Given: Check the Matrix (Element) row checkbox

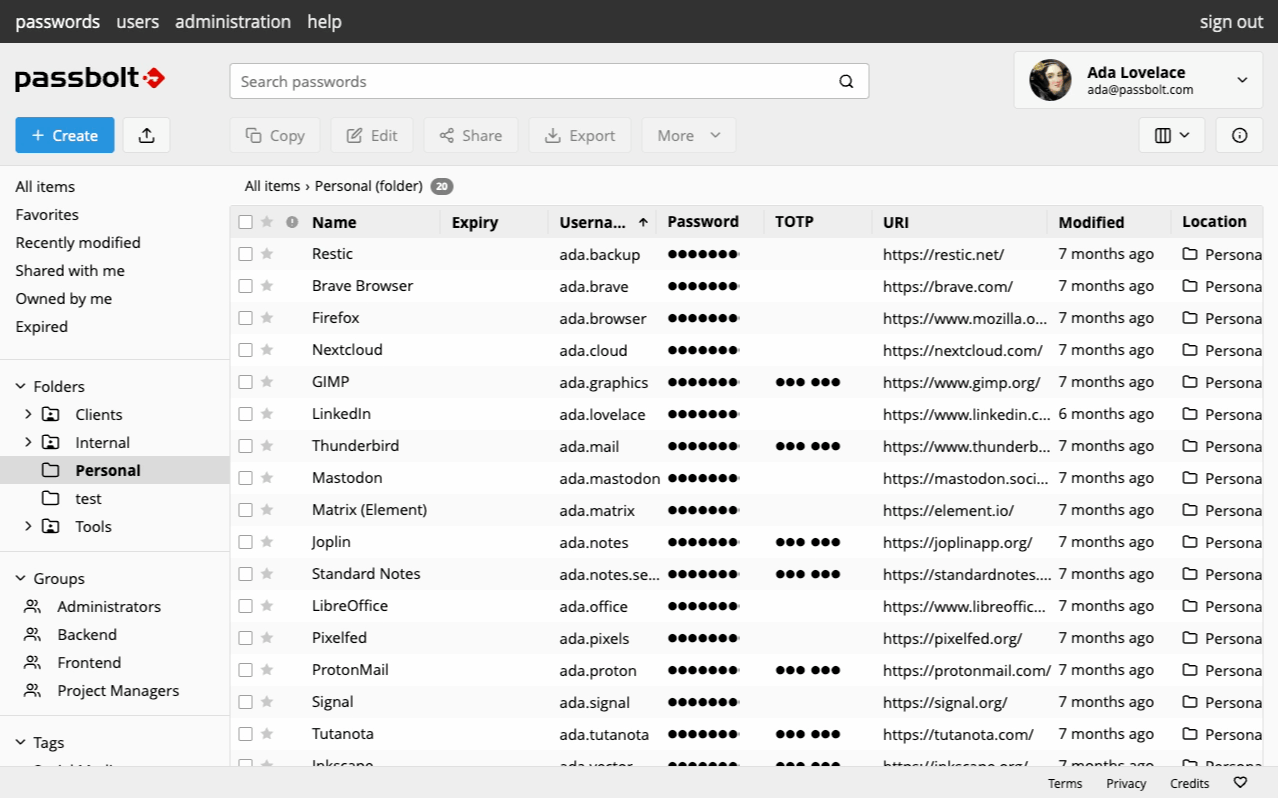Looking at the screenshot, I should pyautogui.click(x=246, y=510).
